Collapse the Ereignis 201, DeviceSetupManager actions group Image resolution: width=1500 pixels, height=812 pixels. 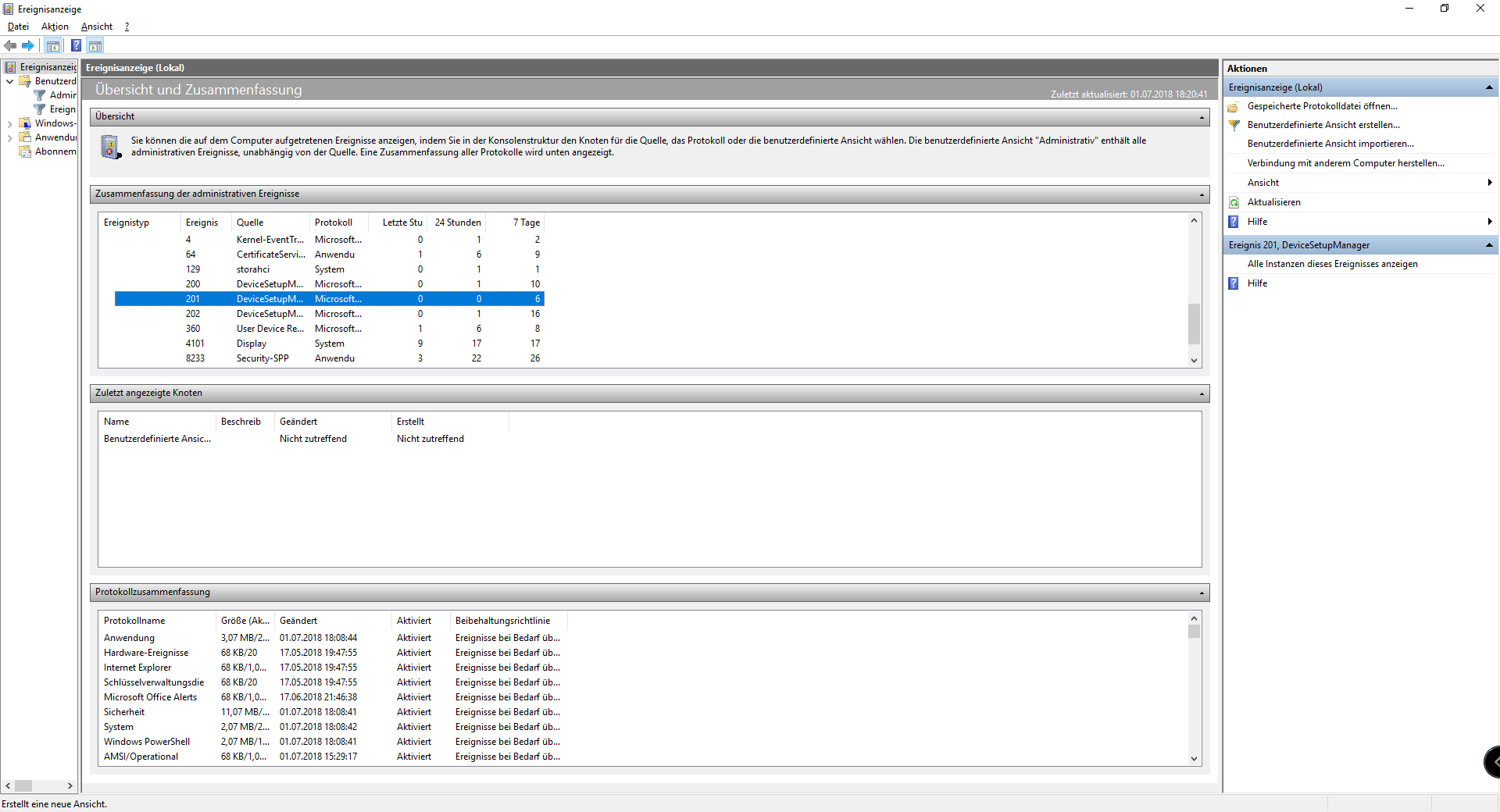coord(1489,245)
